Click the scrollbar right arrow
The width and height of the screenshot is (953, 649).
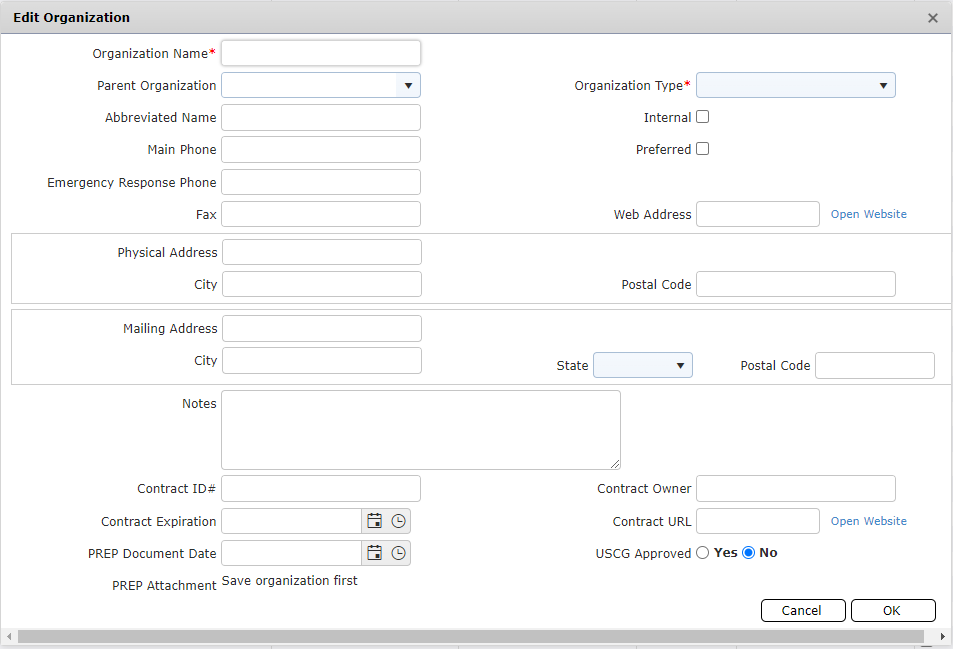pos(942,636)
